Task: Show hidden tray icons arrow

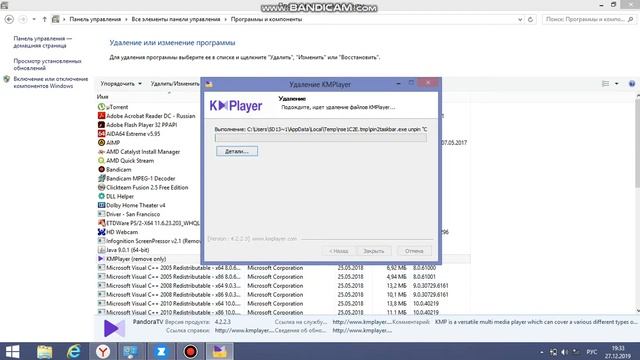Action: 542,352
